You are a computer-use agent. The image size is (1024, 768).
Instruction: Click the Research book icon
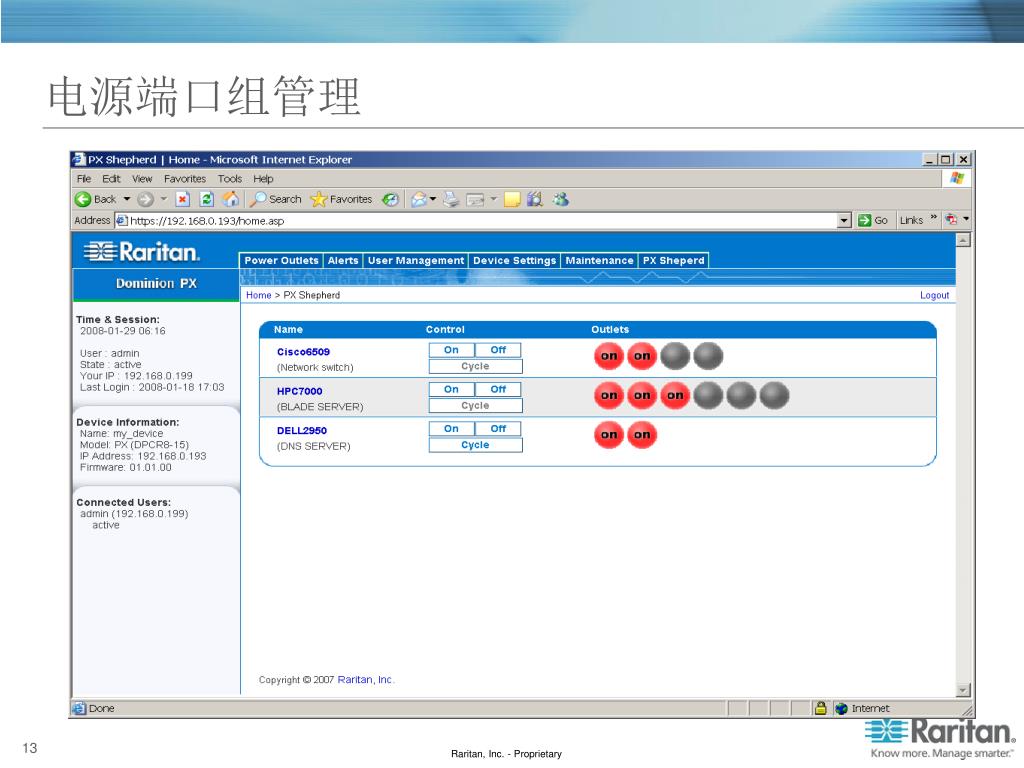(x=535, y=199)
